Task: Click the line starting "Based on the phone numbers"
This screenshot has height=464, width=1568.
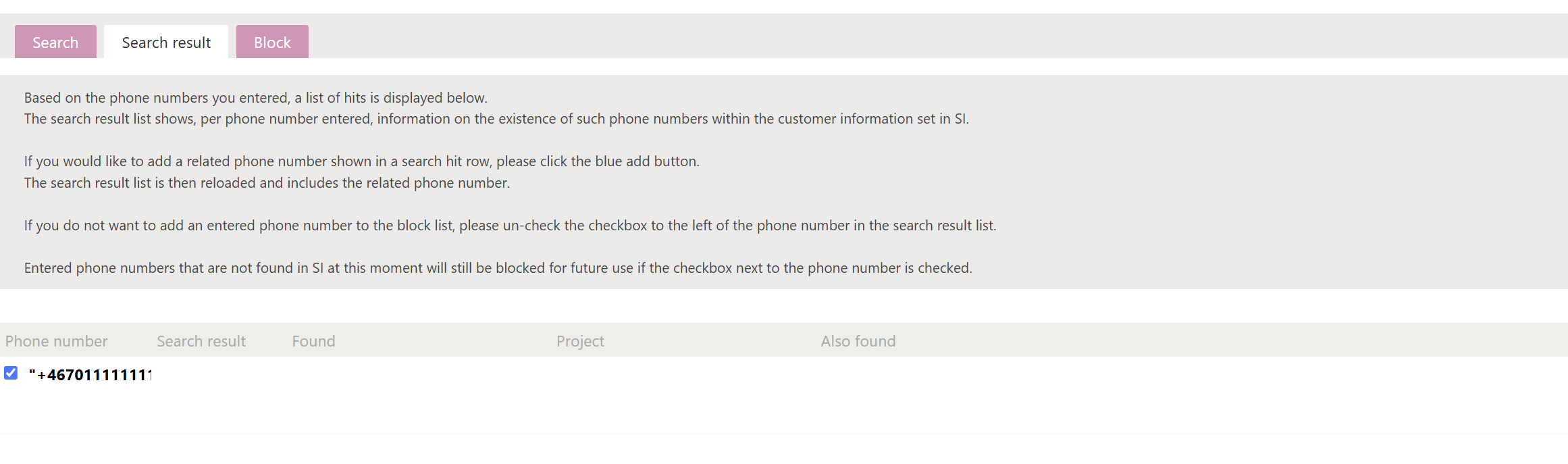Action: click(255, 98)
